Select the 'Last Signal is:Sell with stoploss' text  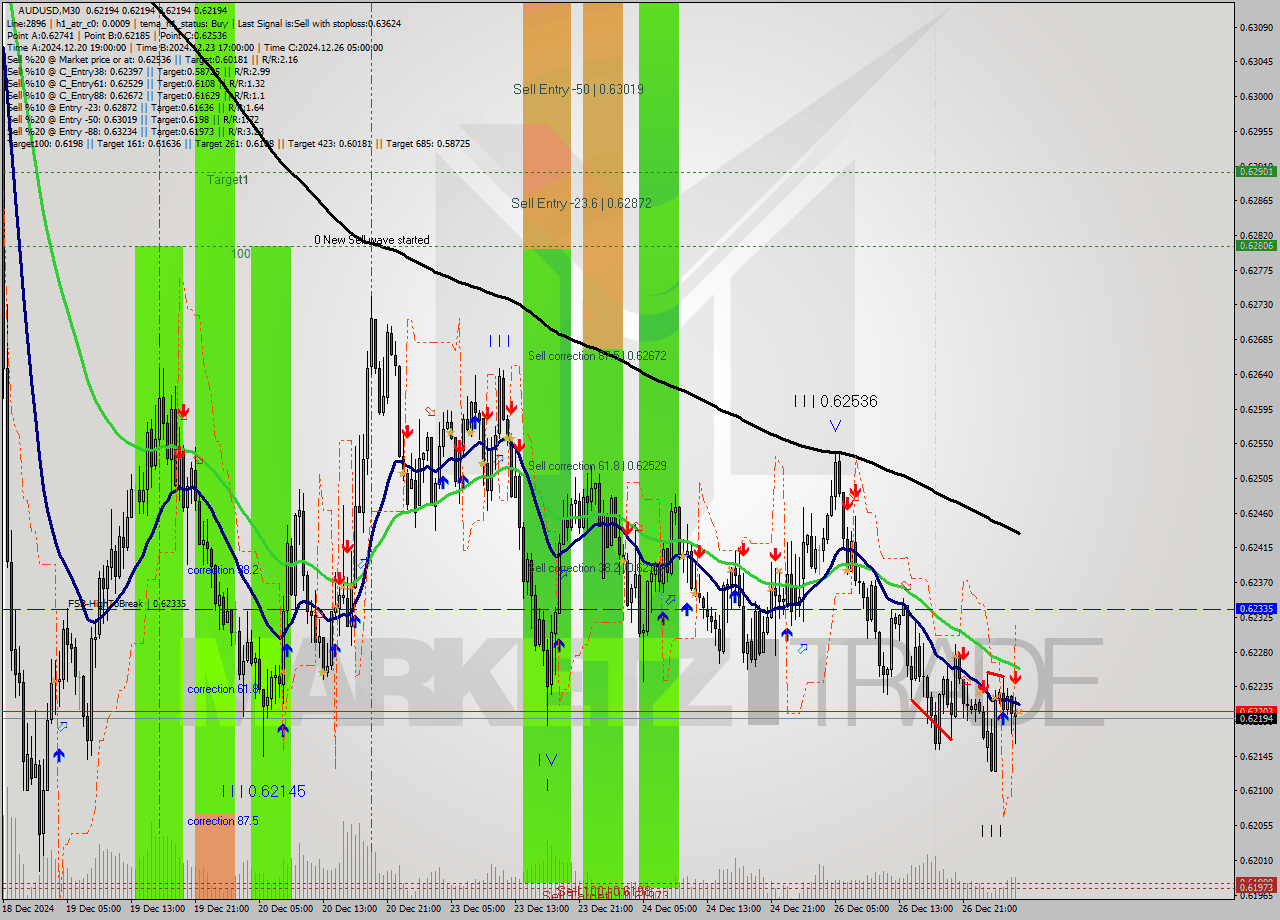coord(321,22)
